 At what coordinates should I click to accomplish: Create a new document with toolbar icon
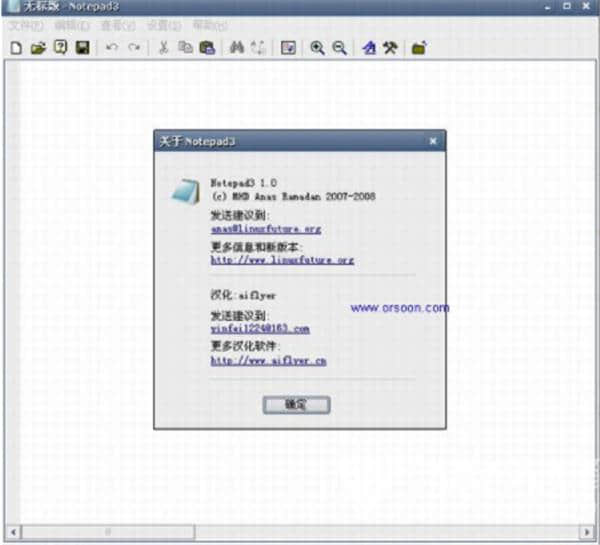click(x=16, y=48)
